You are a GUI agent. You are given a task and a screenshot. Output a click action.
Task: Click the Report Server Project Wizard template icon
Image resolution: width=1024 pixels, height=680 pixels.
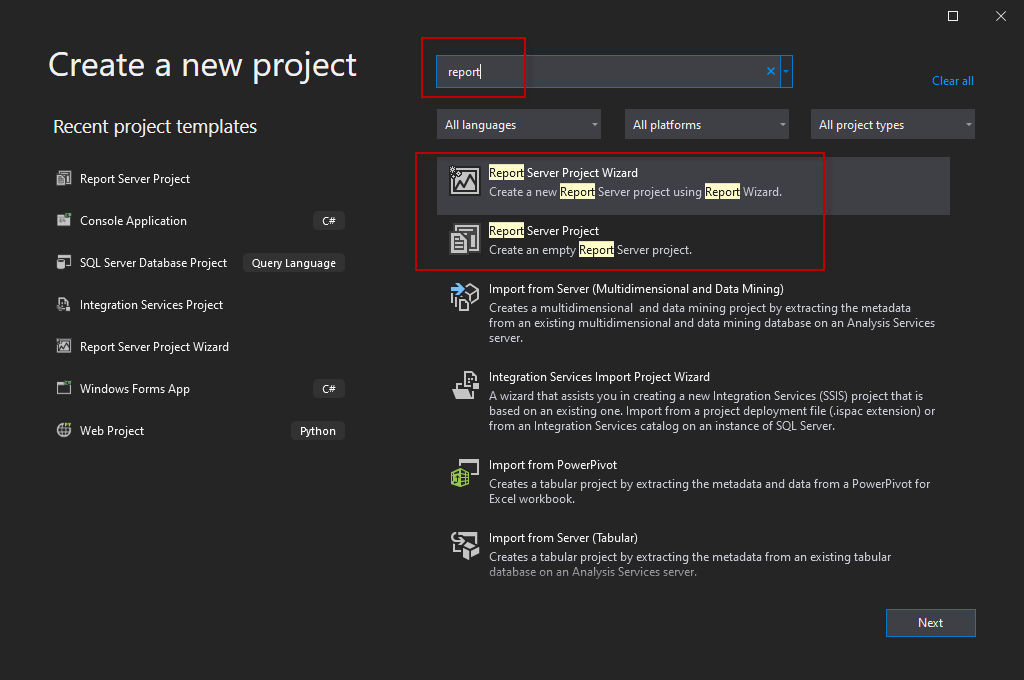point(465,181)
